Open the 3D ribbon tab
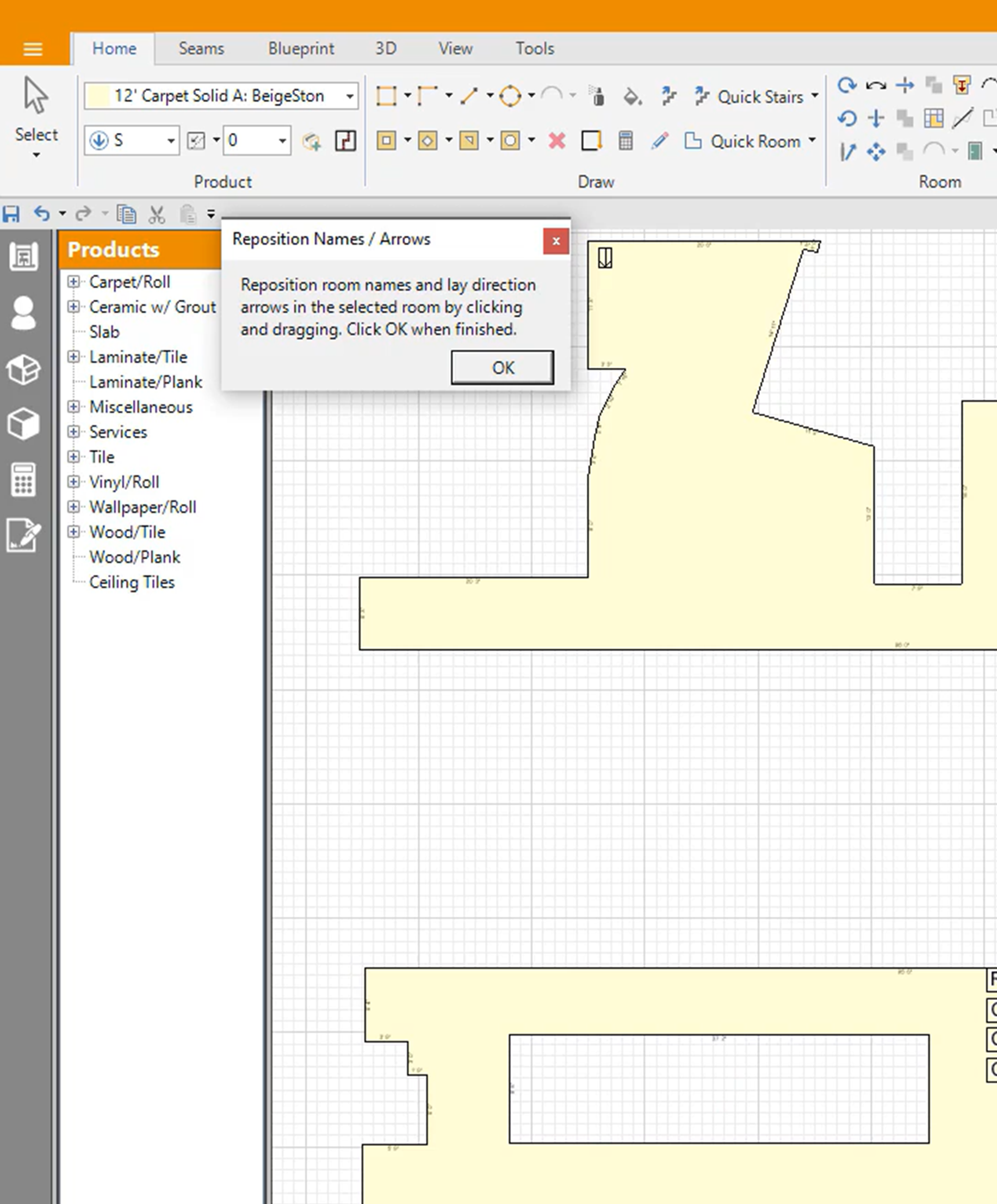The image size is (997, 1204). (x=386, y=48)
